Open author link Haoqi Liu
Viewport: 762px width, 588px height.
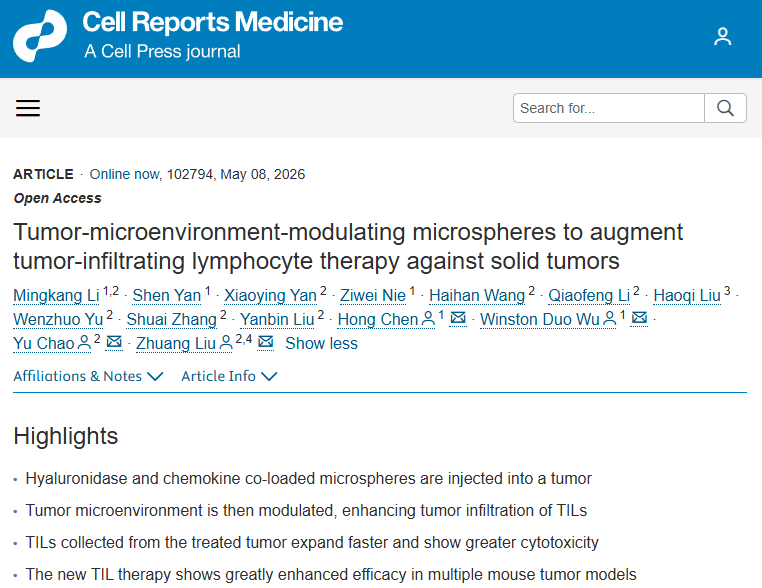687,295
